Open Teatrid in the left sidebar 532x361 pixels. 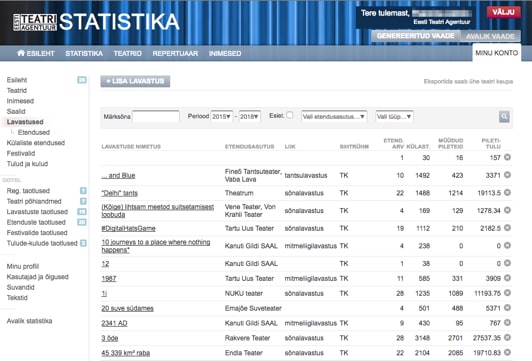[17, 90]
